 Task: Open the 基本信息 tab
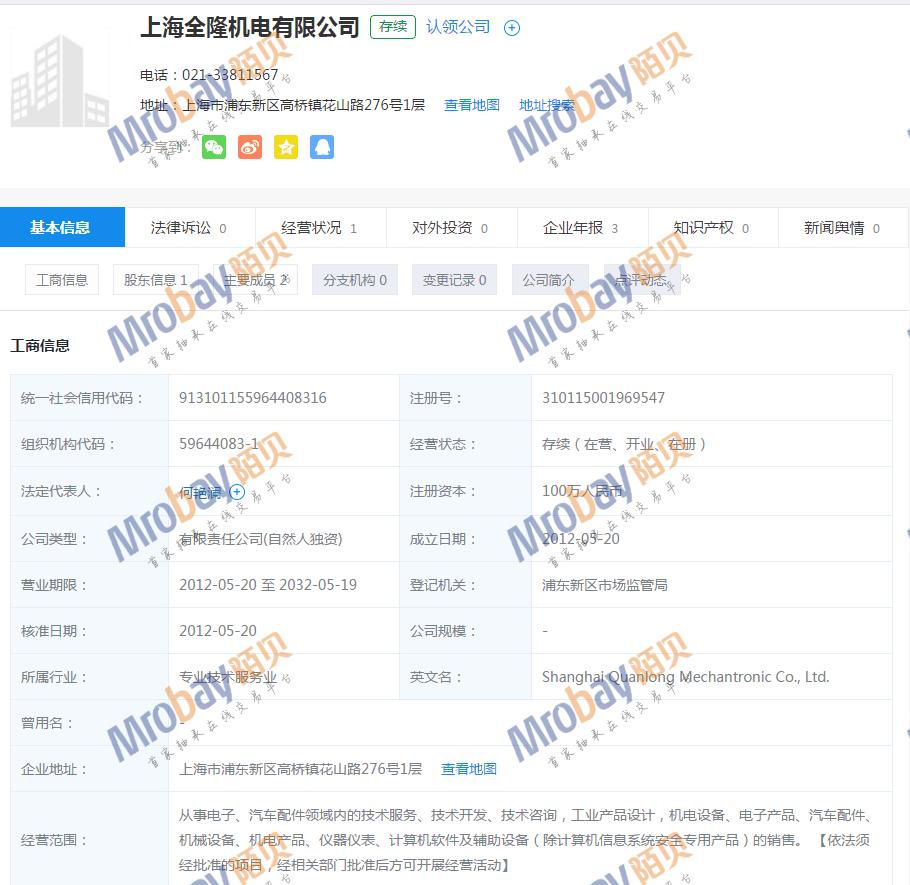(x=61, y=228)
